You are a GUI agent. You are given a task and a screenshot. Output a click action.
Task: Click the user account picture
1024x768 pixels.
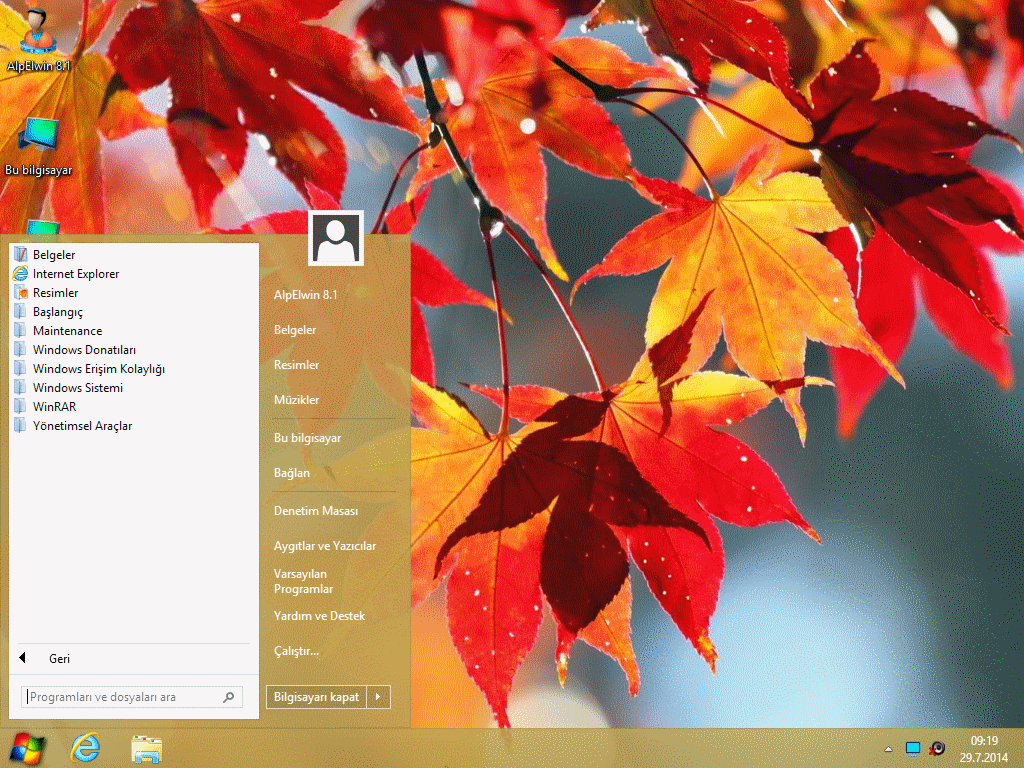point(337,238)
